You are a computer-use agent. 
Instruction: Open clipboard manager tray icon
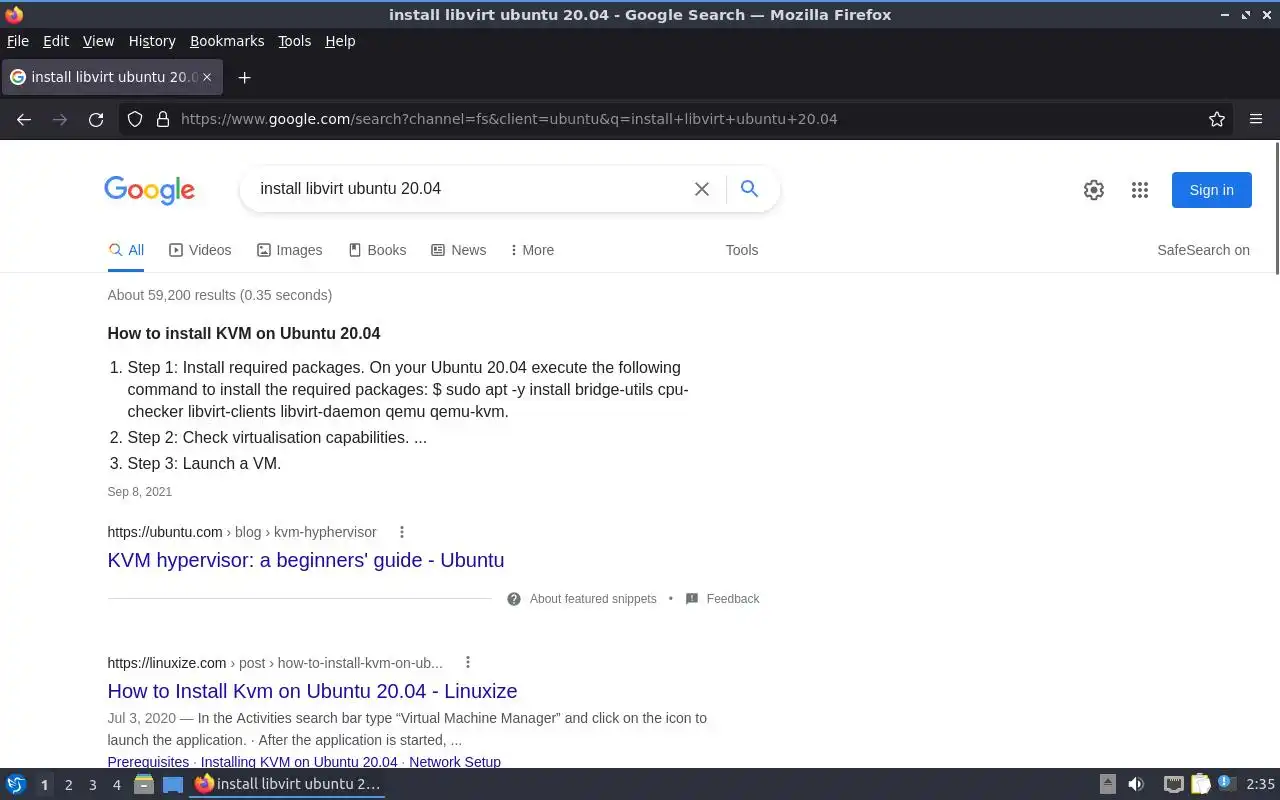coord(1200,785)
